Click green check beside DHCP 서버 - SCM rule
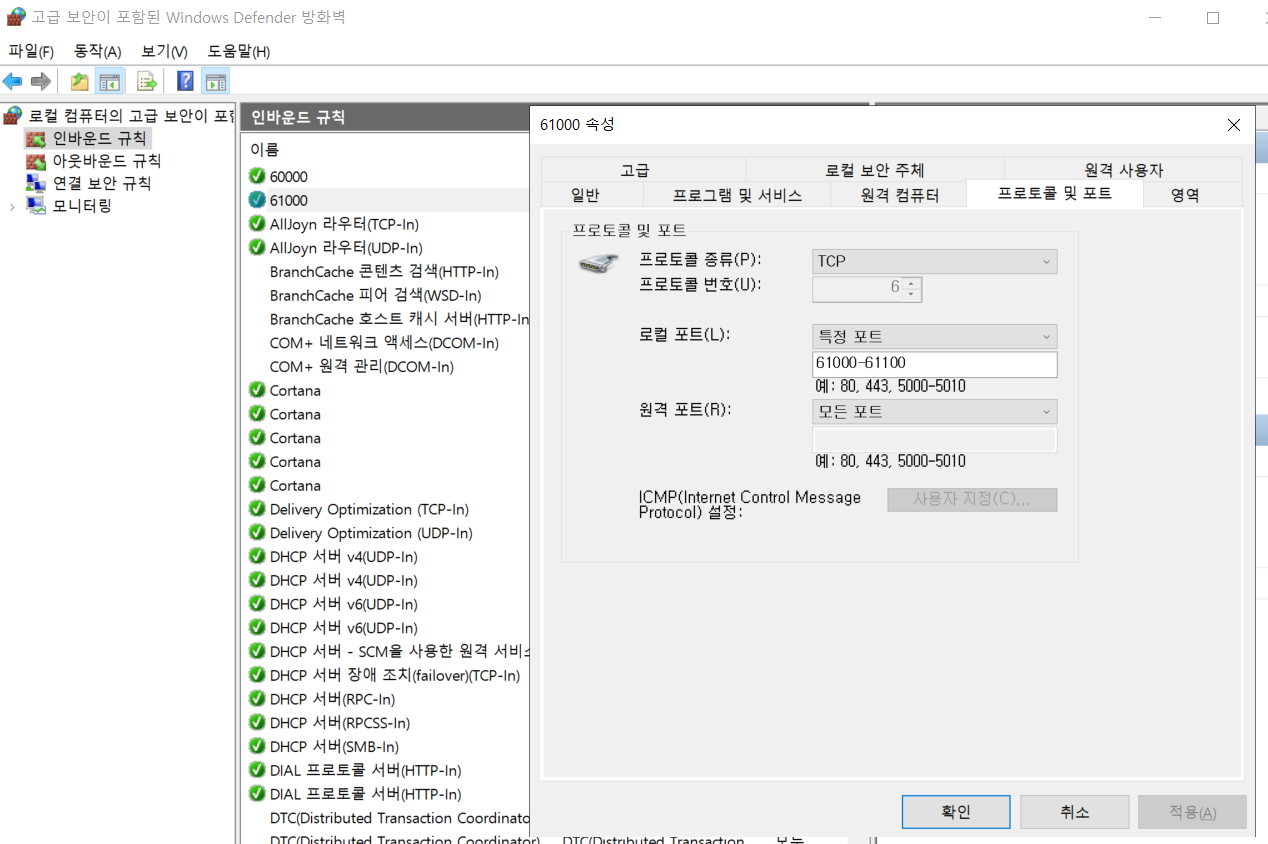The height and width of the screenshot is (844, 1268). pos(257,652)
